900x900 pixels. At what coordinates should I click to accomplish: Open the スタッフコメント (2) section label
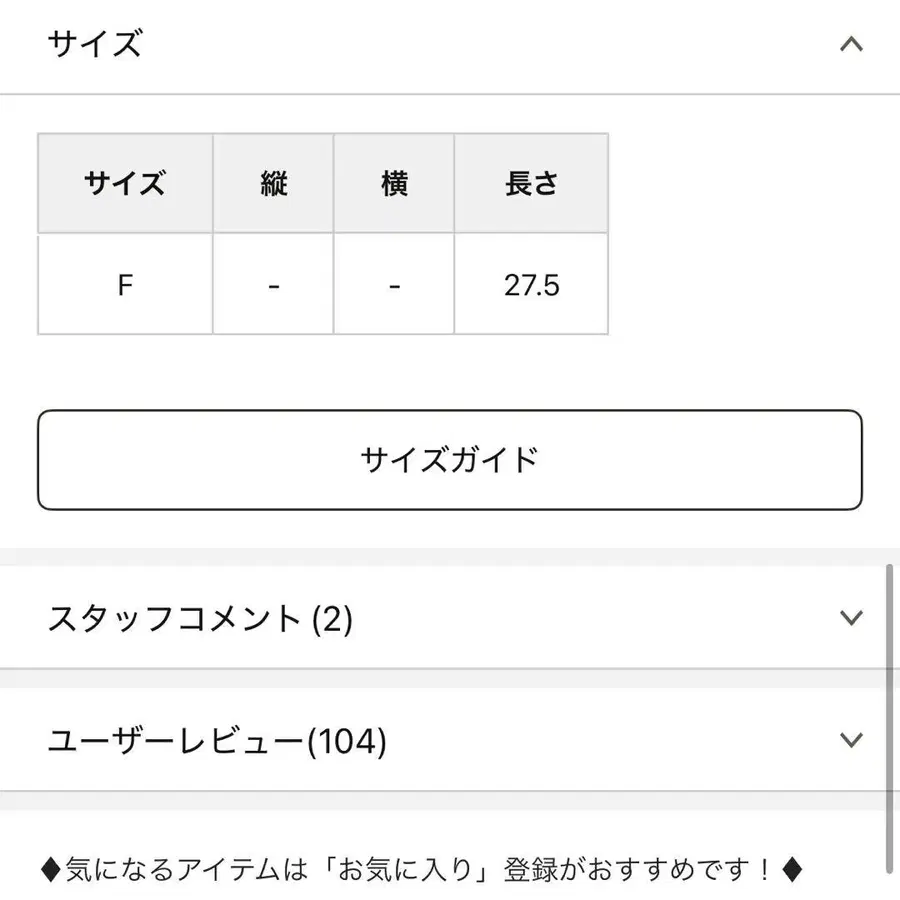pos(200,619)
